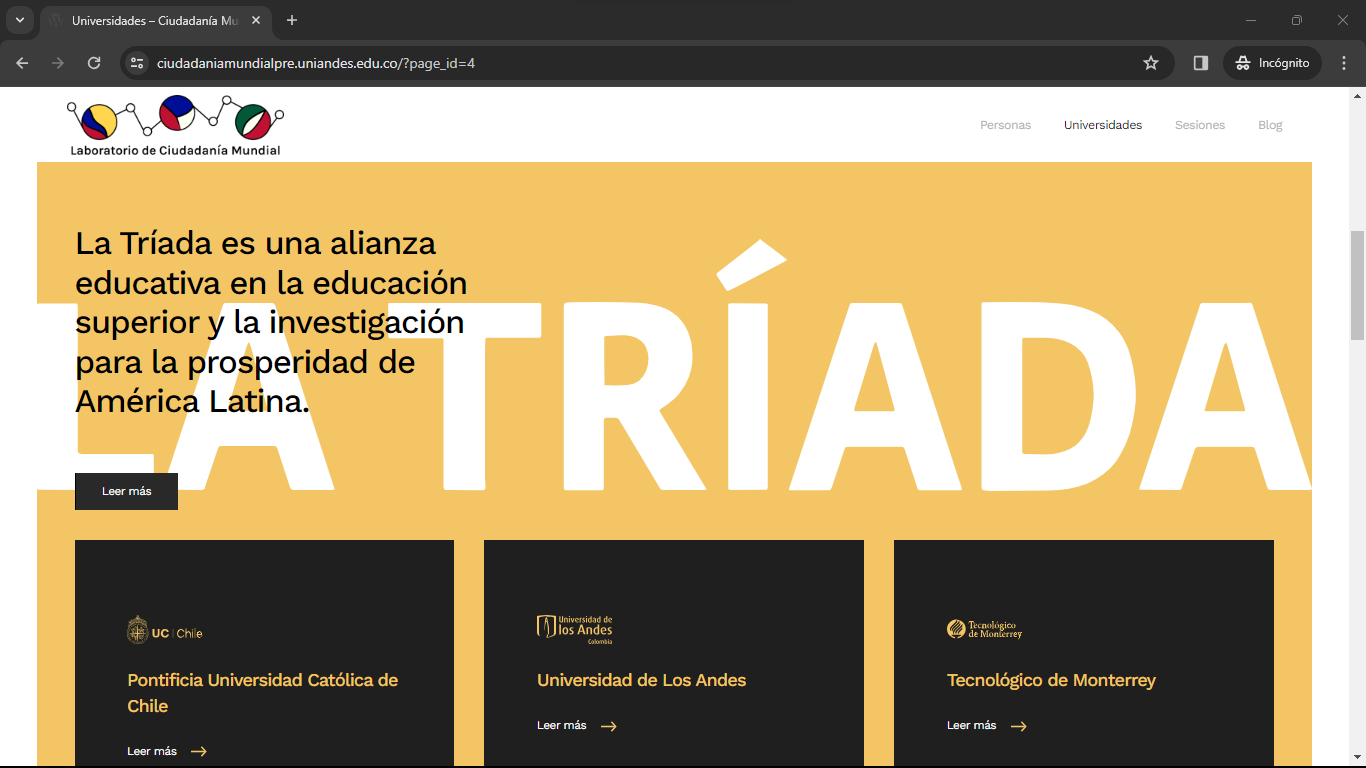This screenshot has height=768, width=1366.
Task: Open the browser side panel icon
Action: [1201, 63]
